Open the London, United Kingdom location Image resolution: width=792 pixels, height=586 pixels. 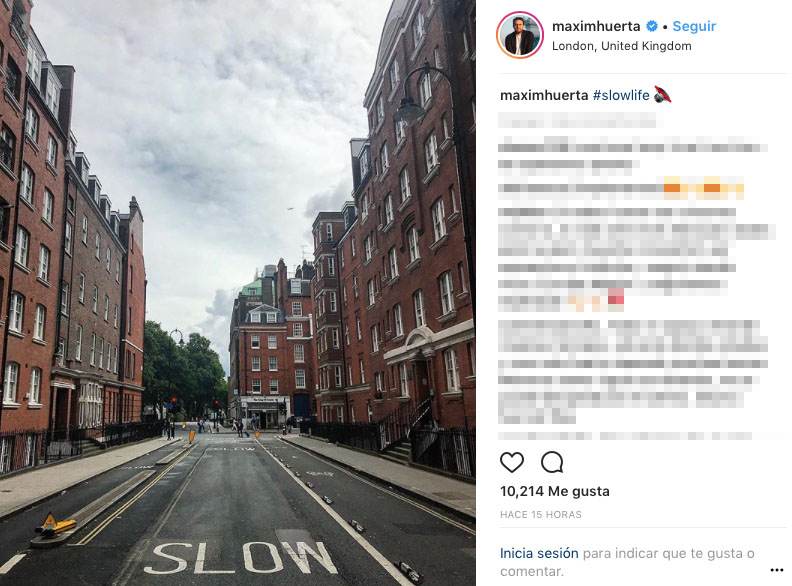pos(621,46)
